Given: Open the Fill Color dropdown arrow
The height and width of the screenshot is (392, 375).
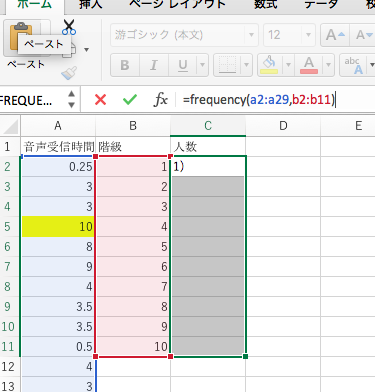Looking at the screenshot, I should 288,65.
